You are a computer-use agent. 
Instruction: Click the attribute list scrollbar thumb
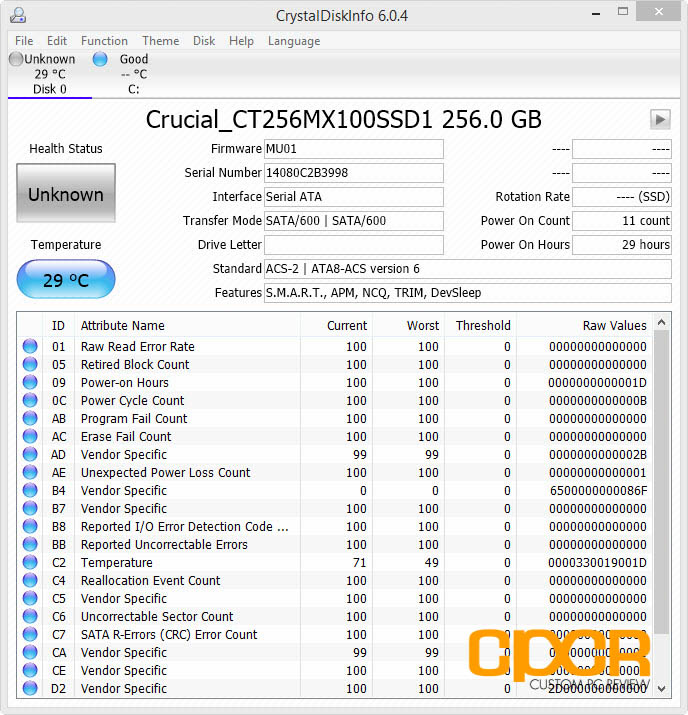662,482
